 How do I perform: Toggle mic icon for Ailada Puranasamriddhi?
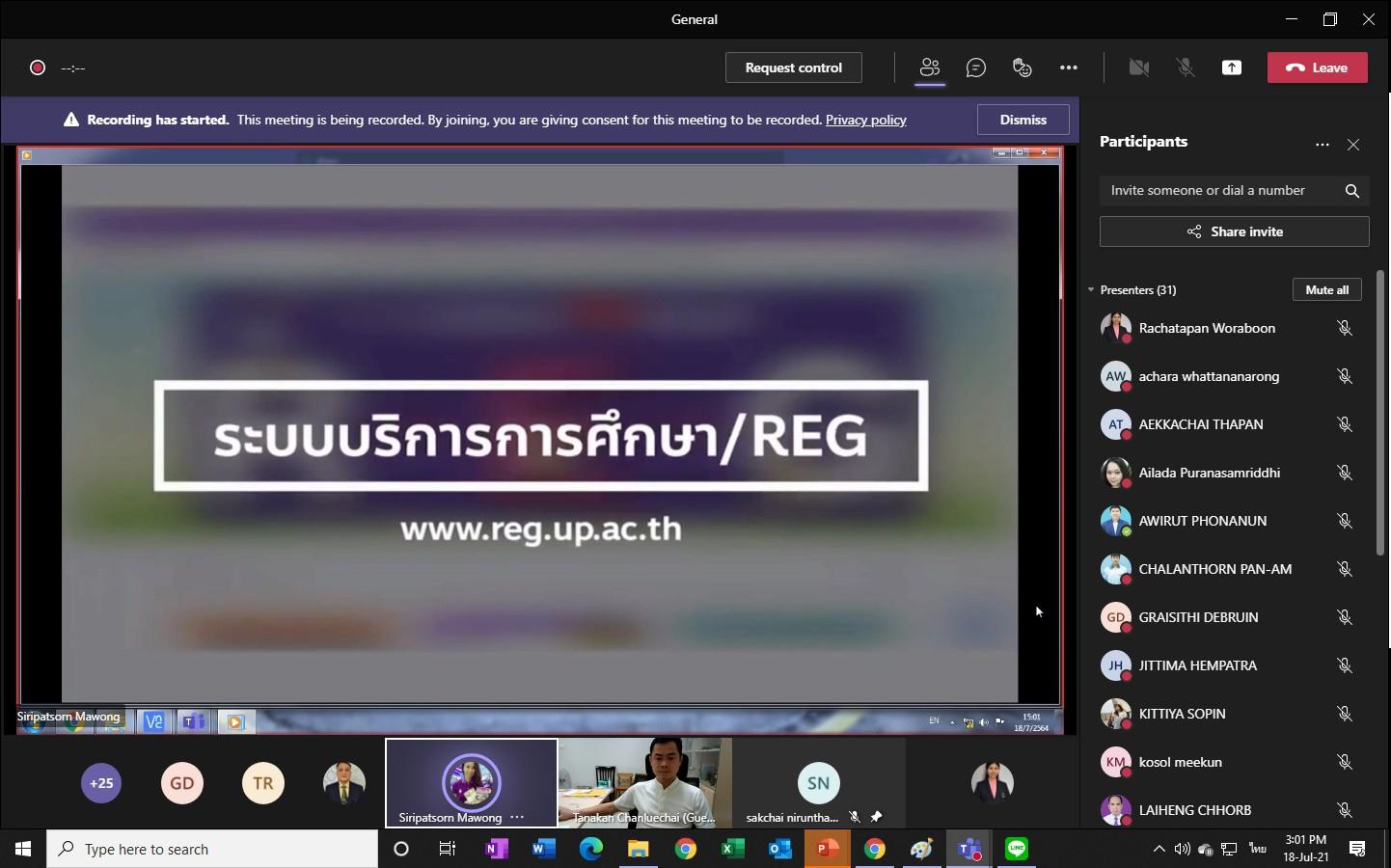click(x=1345, y=473)
